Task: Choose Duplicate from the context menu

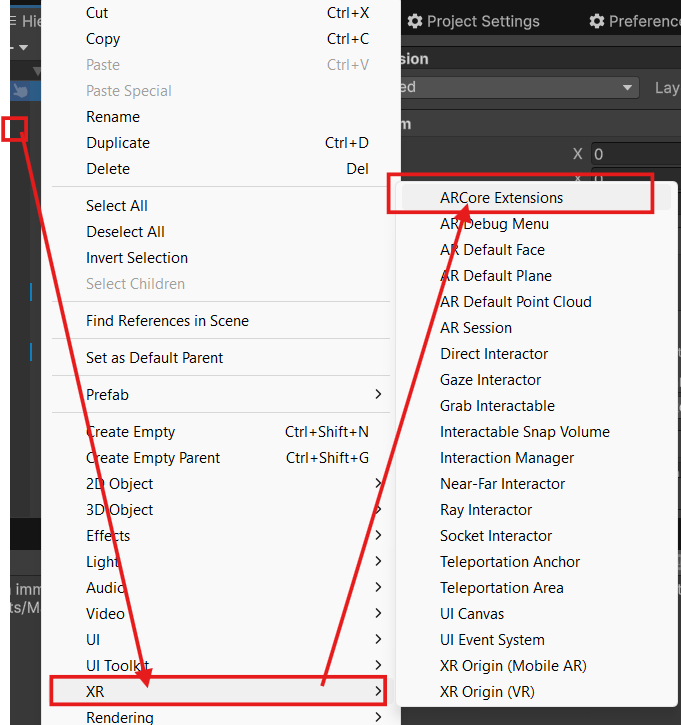Action: pyautogui.click(x=118, y=143)
